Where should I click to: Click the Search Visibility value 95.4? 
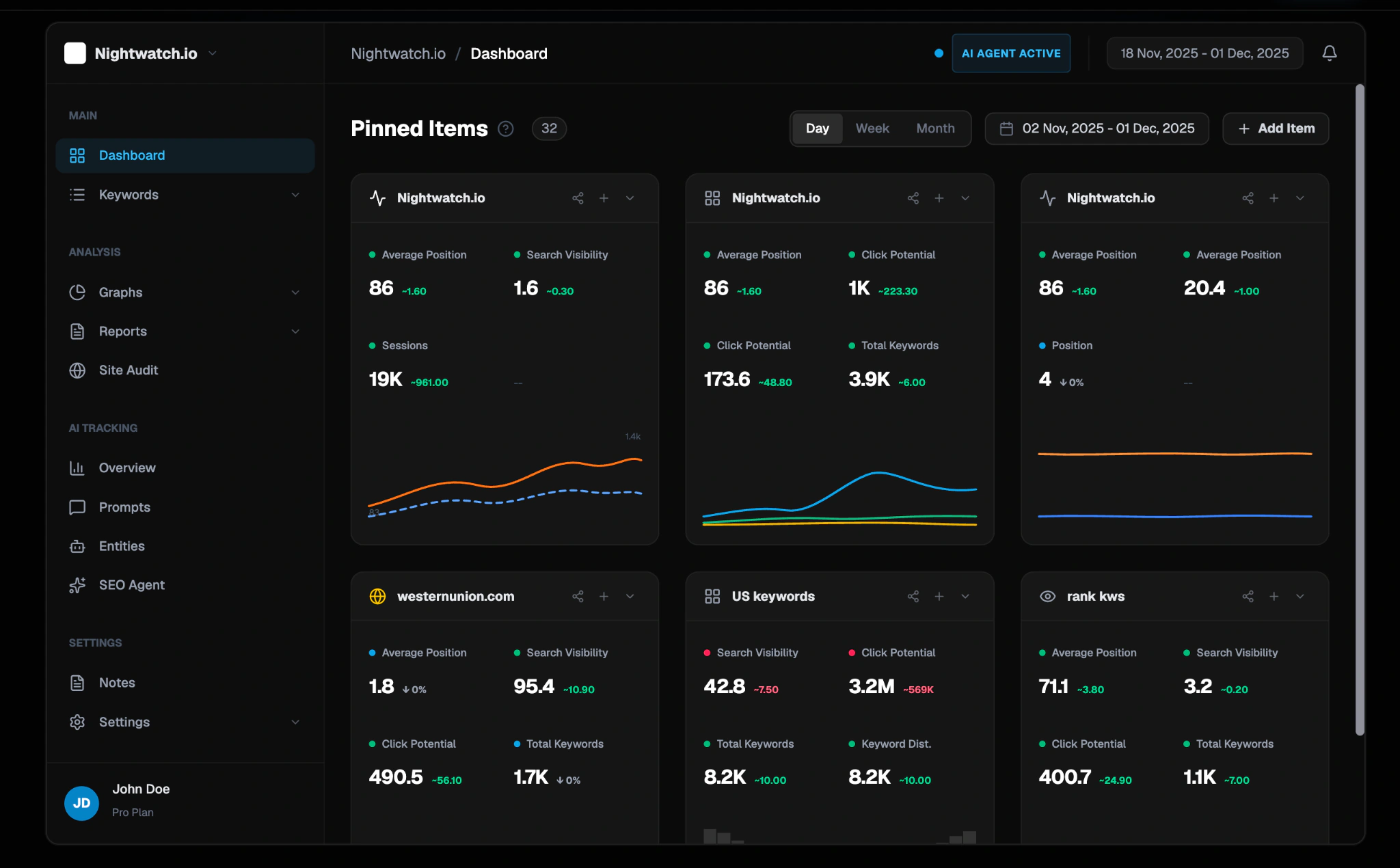[534, 686]
